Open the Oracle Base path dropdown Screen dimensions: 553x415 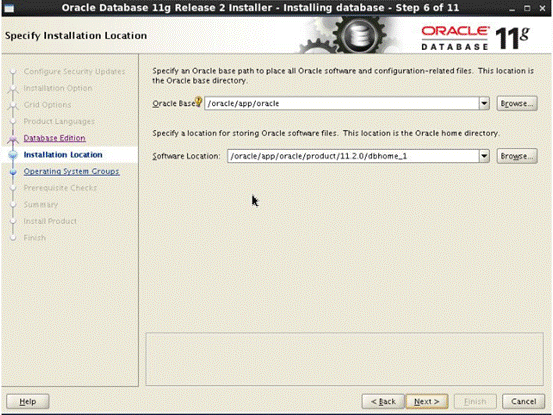tap(484, 103)
